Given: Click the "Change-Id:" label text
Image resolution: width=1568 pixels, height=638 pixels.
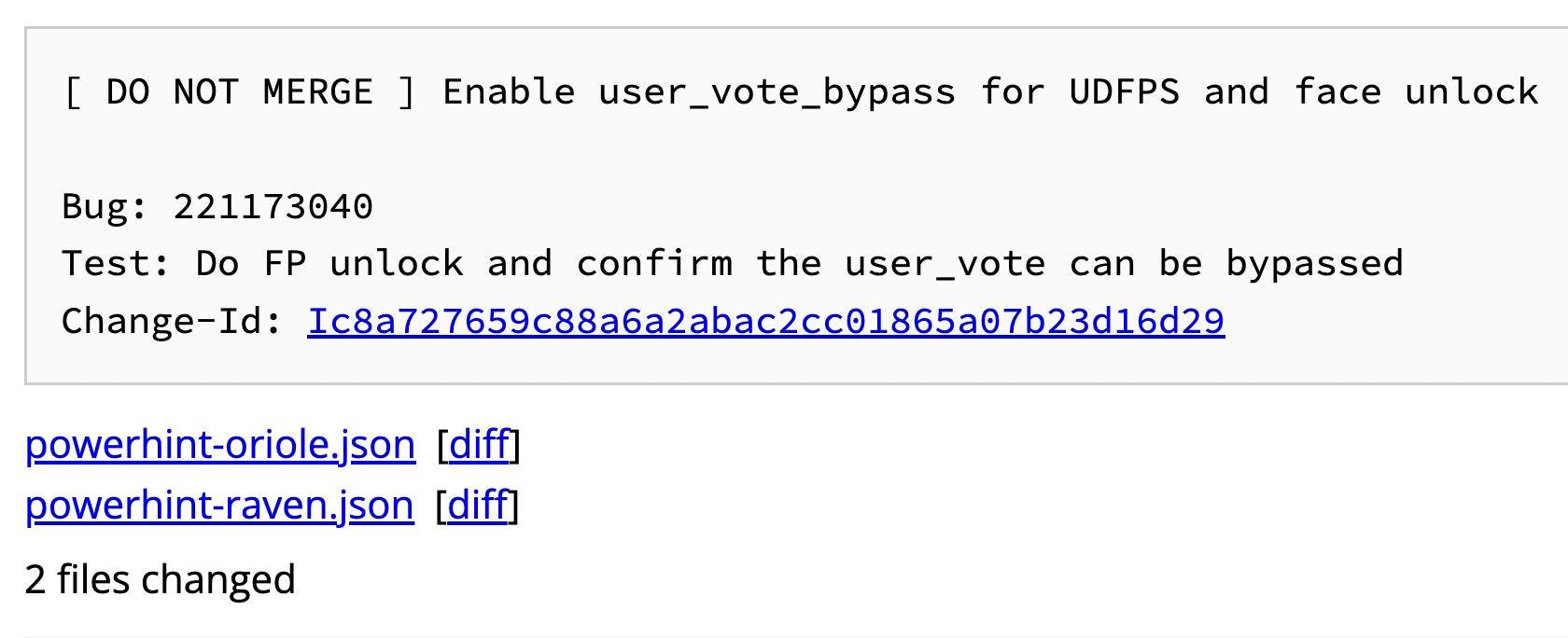Looking at the screenshot, I should click(x=173, y=322).
